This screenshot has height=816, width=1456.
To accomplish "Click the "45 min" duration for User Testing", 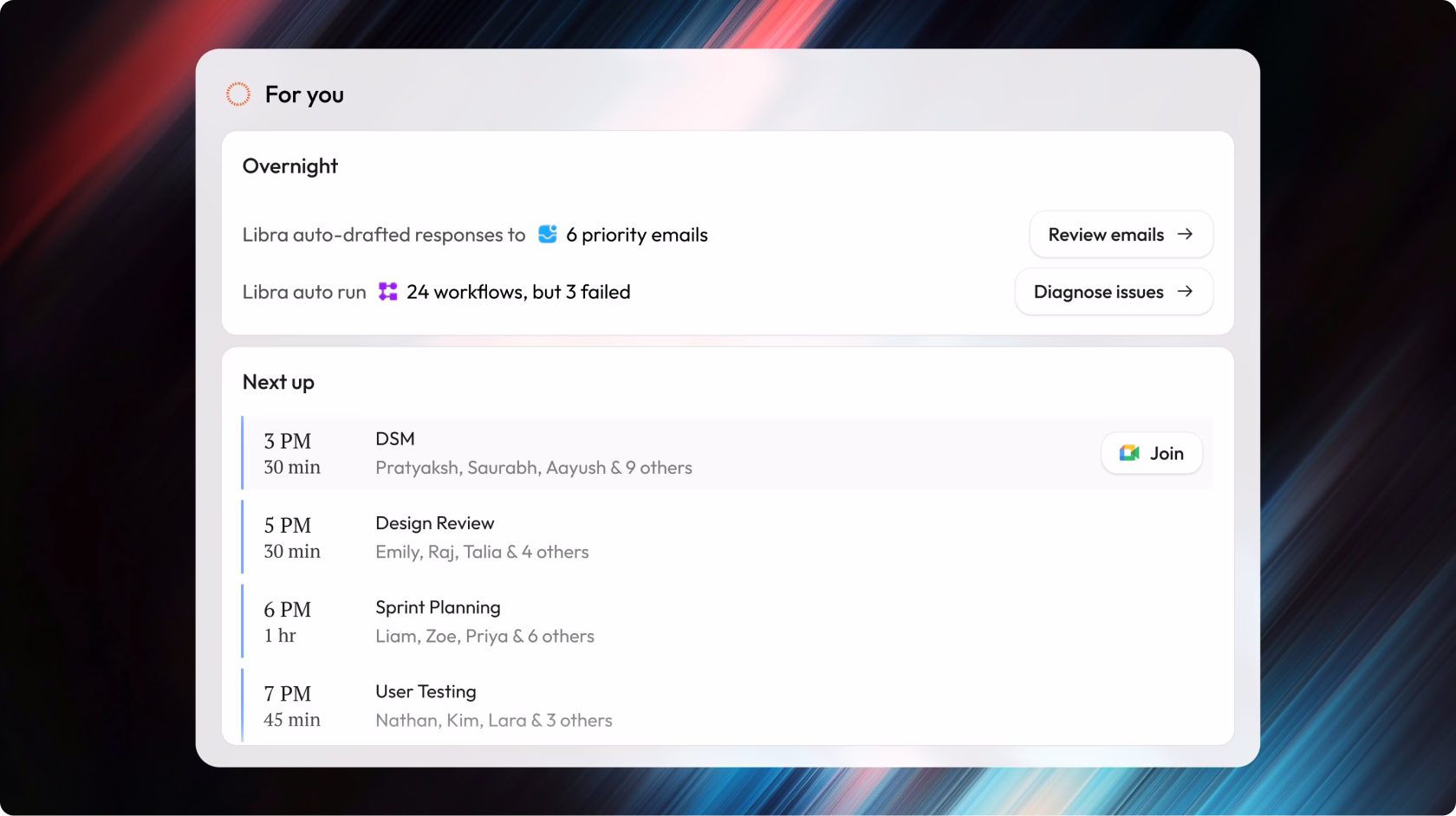I will (292, 719).
